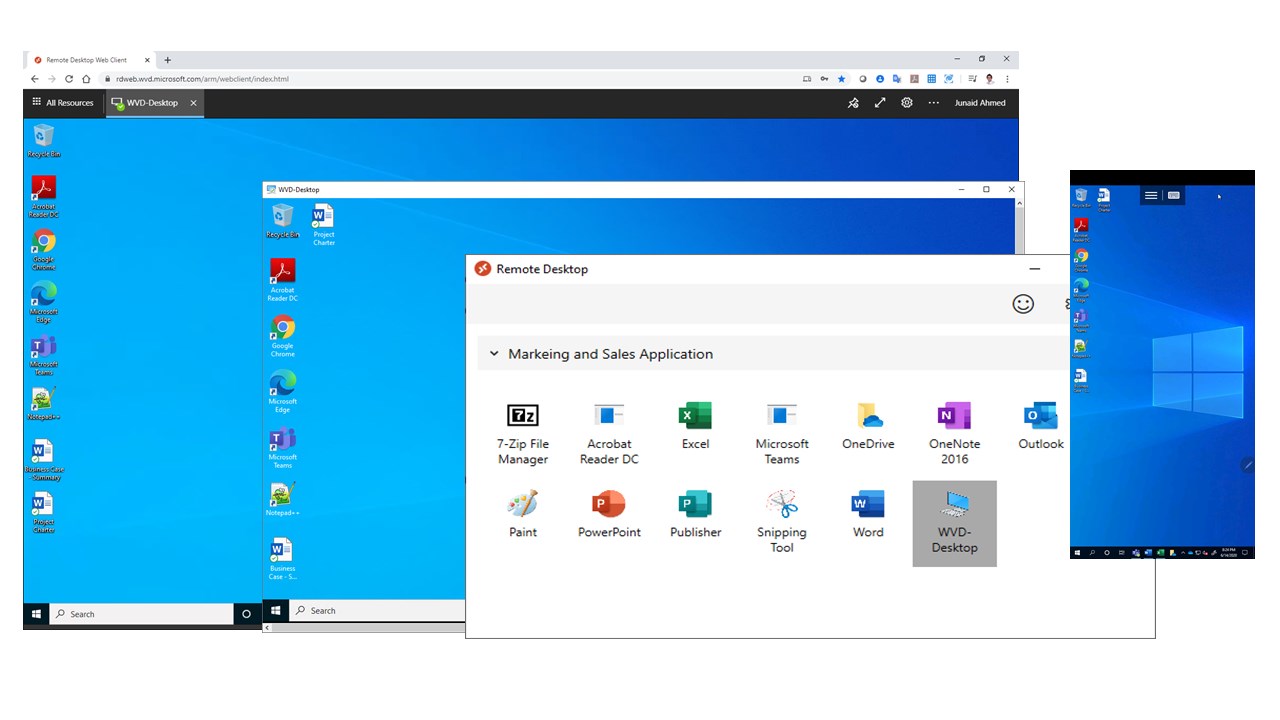Screen dimensions: 1280x720
Task: Click the Search box in web client taskbar
Action: pos(140,614)
